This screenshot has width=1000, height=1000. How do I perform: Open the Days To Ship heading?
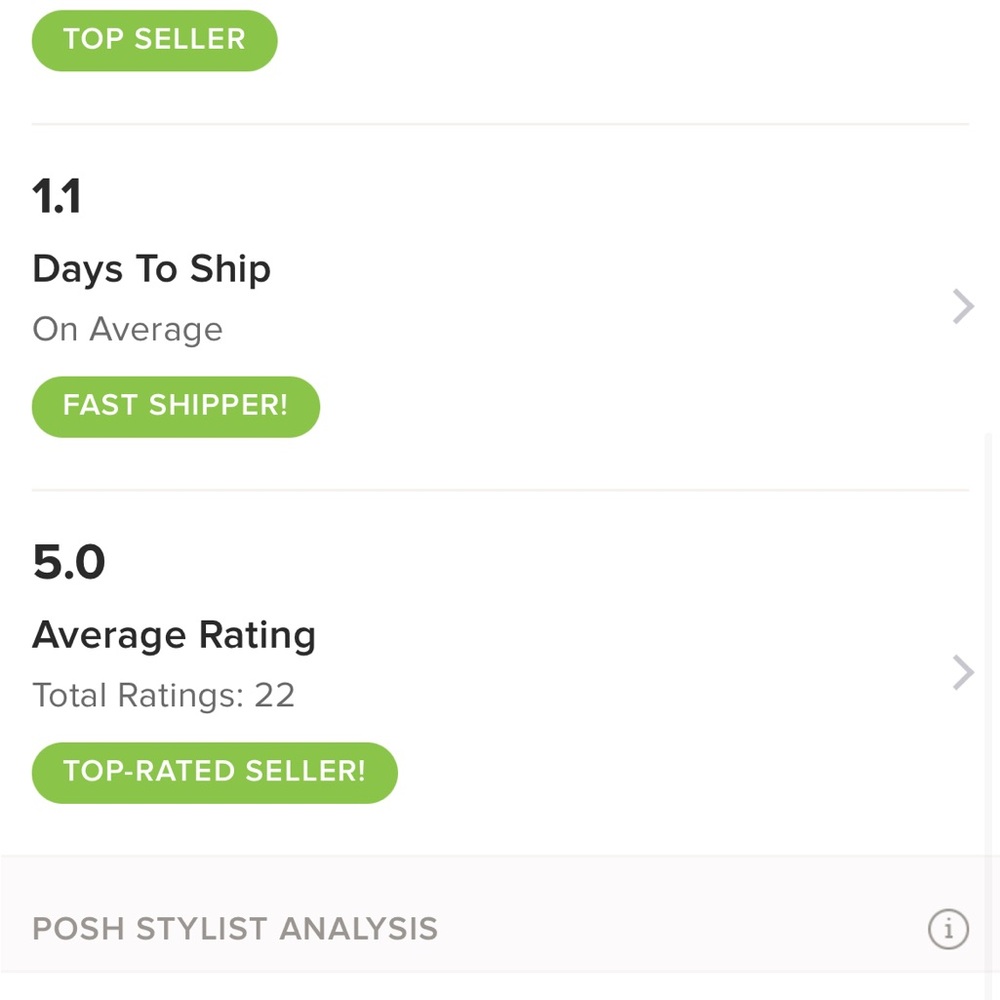point(151,269)
